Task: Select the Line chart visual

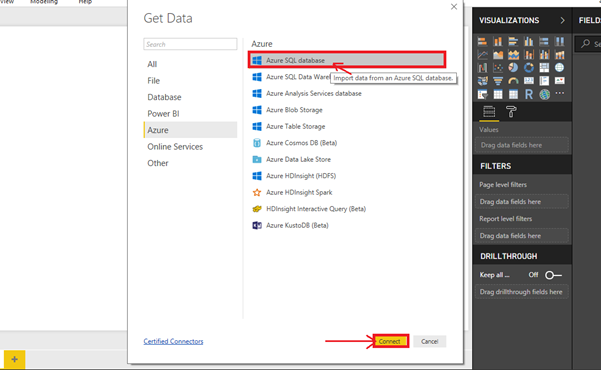Action: click(x=482, y=55)
